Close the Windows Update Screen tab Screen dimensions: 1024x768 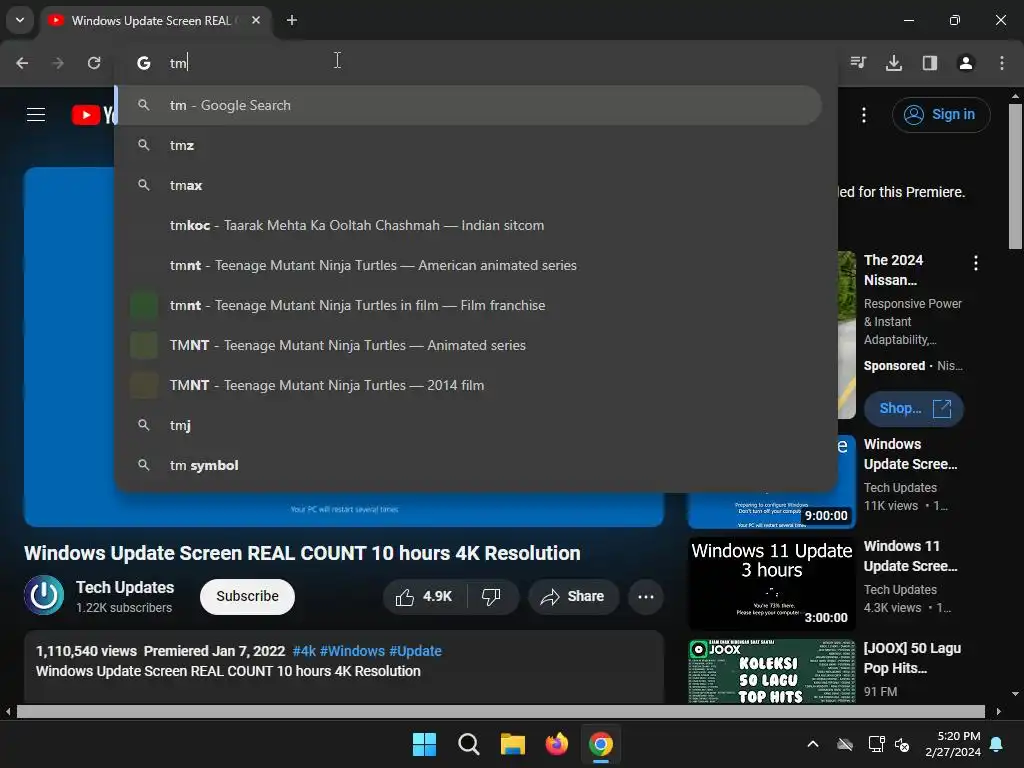pyautogui.click(x=256, y=20)
